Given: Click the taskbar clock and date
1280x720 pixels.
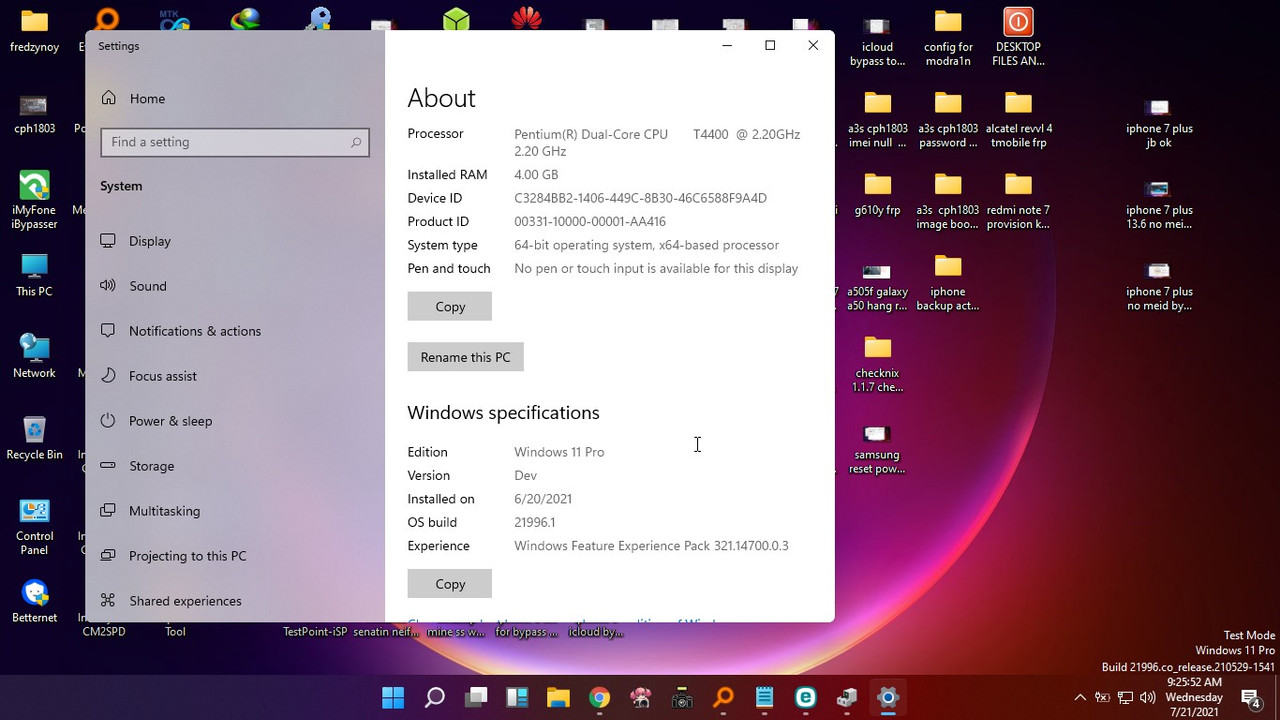Looking at the screenshot, I should 1193,697.
